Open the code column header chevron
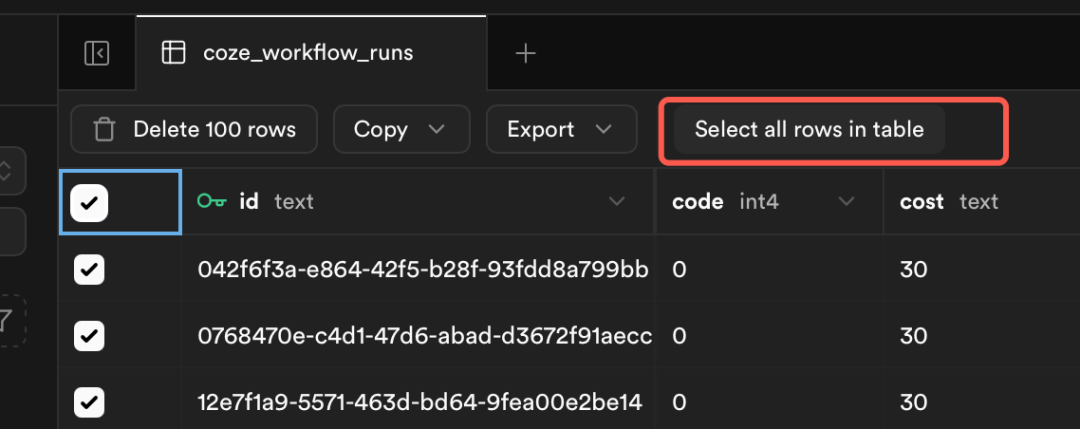1080x429 pixels. pyautogui.click(x=846, y=202)
